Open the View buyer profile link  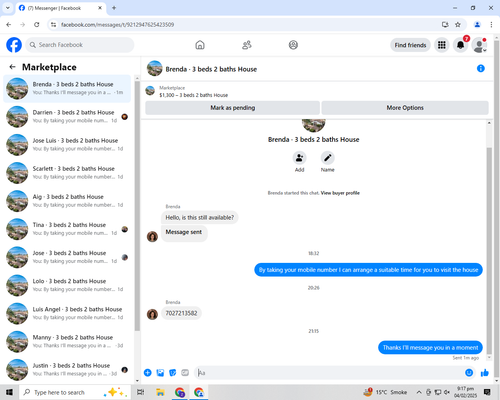[x=340, y=193]
